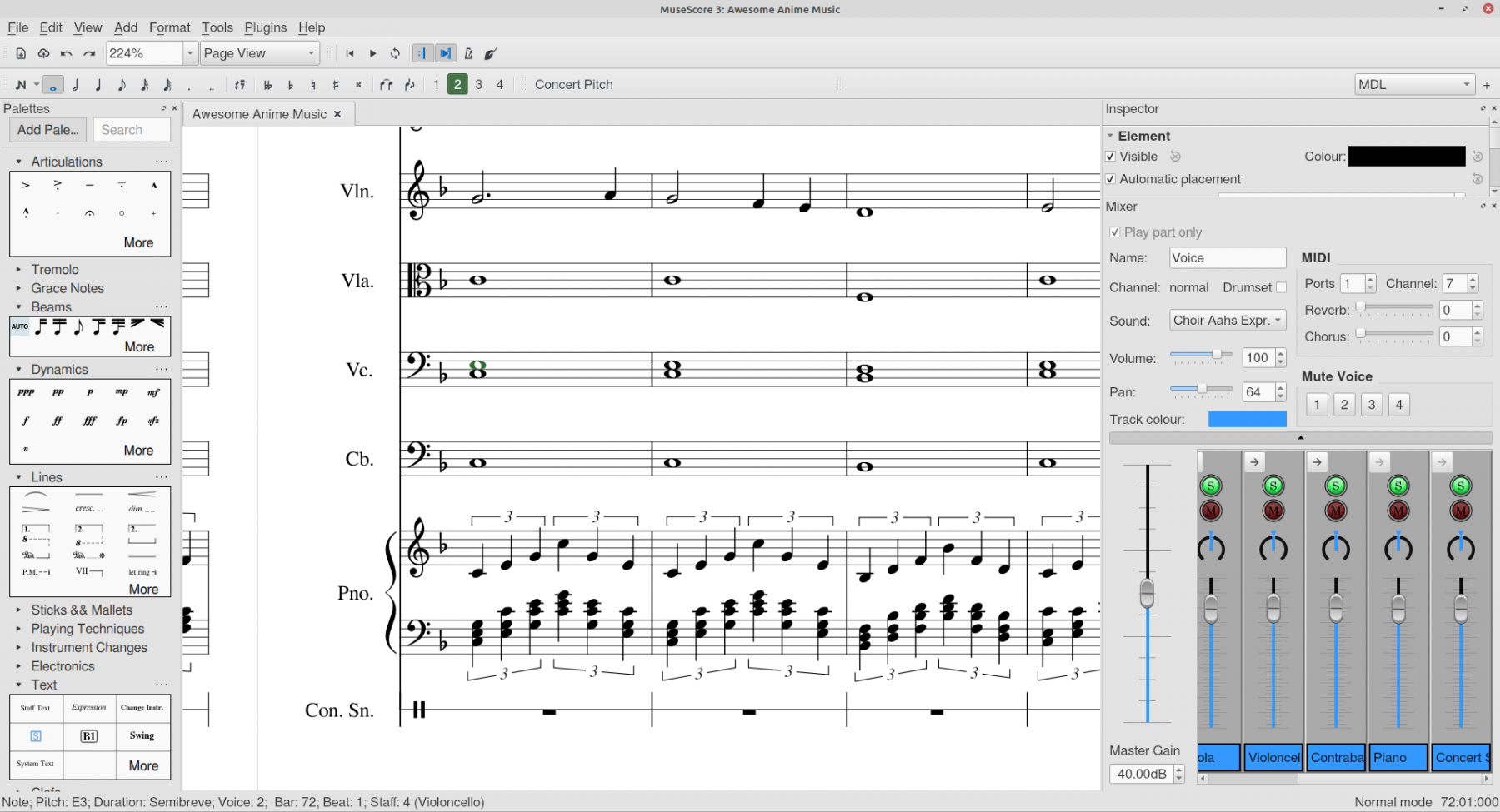1500x812 pixels.
Task: Create a new score with the toolbar icon
Action: 21,53
